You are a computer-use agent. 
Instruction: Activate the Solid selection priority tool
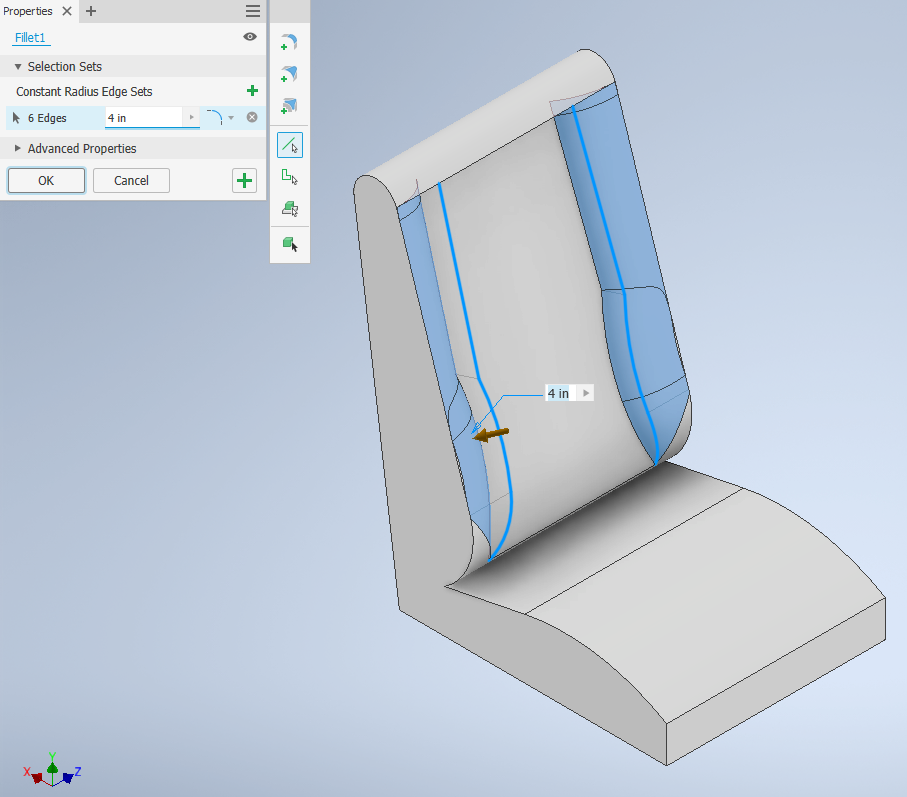pyautogui.click(x=290, y=244)
